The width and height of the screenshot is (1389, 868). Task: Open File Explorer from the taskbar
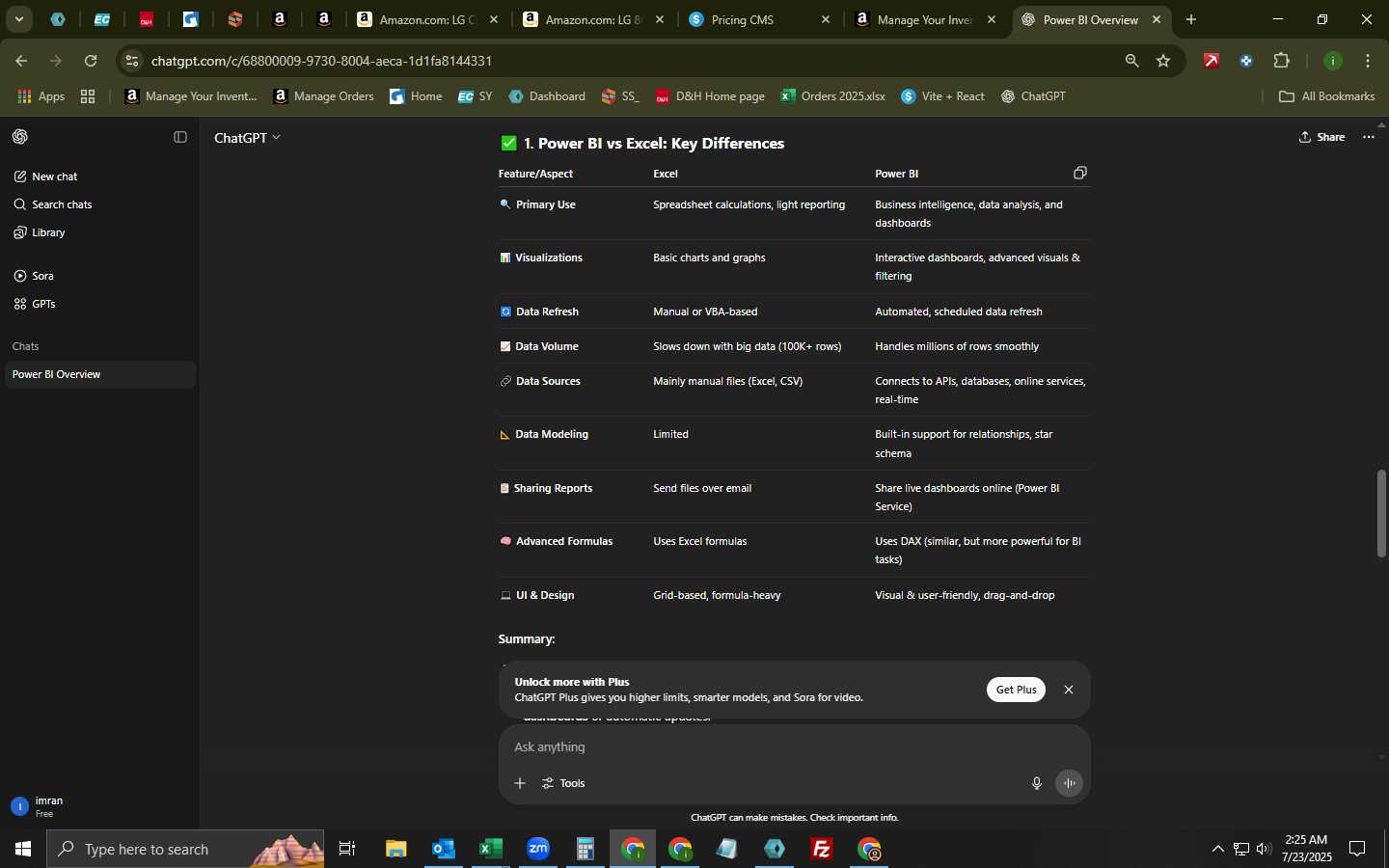(x=395, y=849)
